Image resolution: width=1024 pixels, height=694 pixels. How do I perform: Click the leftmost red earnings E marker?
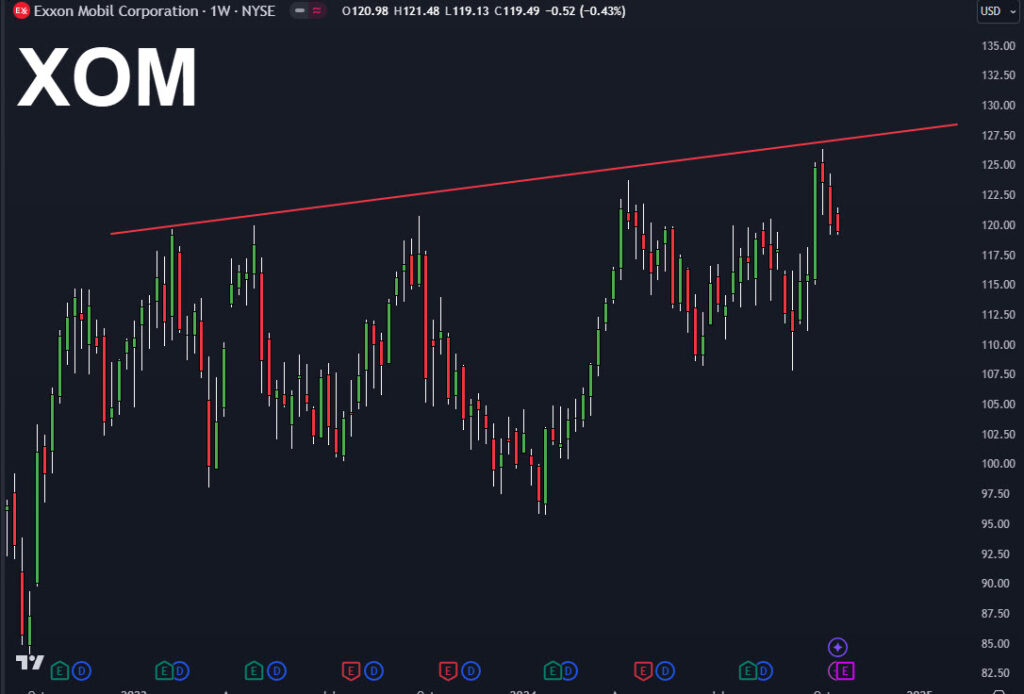(x=351, y=670)
